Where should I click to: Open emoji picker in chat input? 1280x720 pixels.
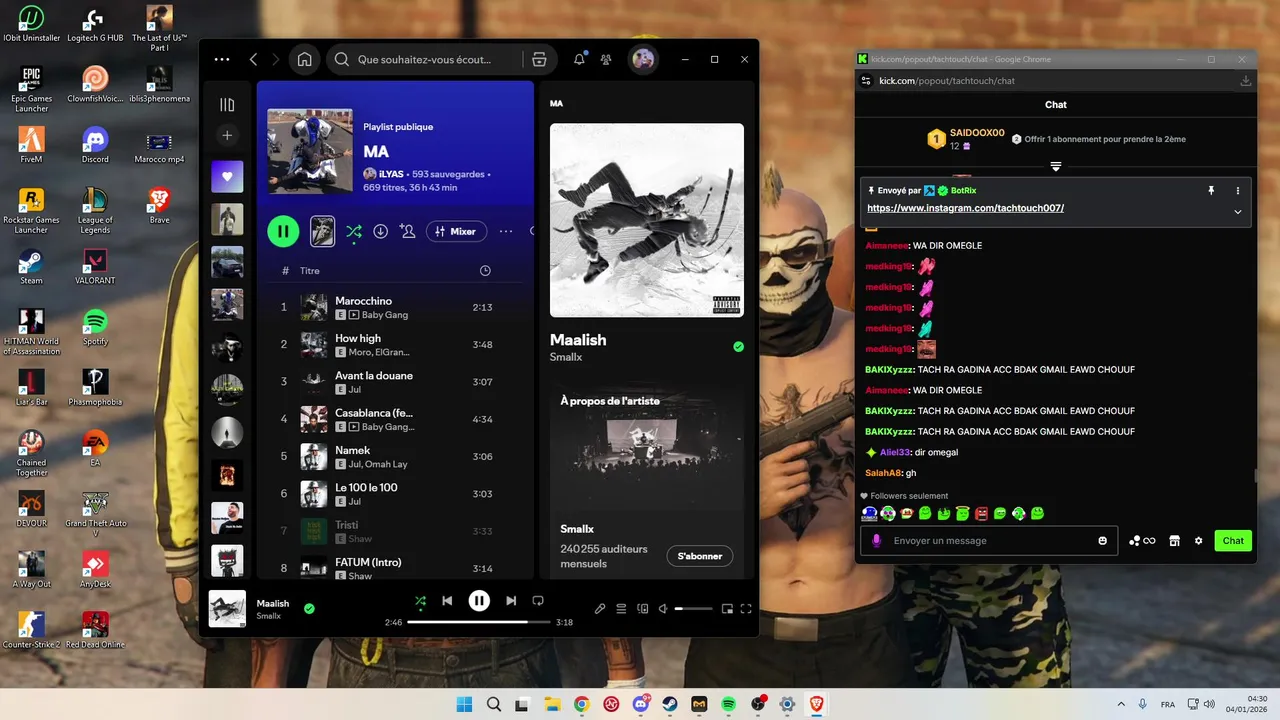pyautogui.click(x=1103, y=541)
